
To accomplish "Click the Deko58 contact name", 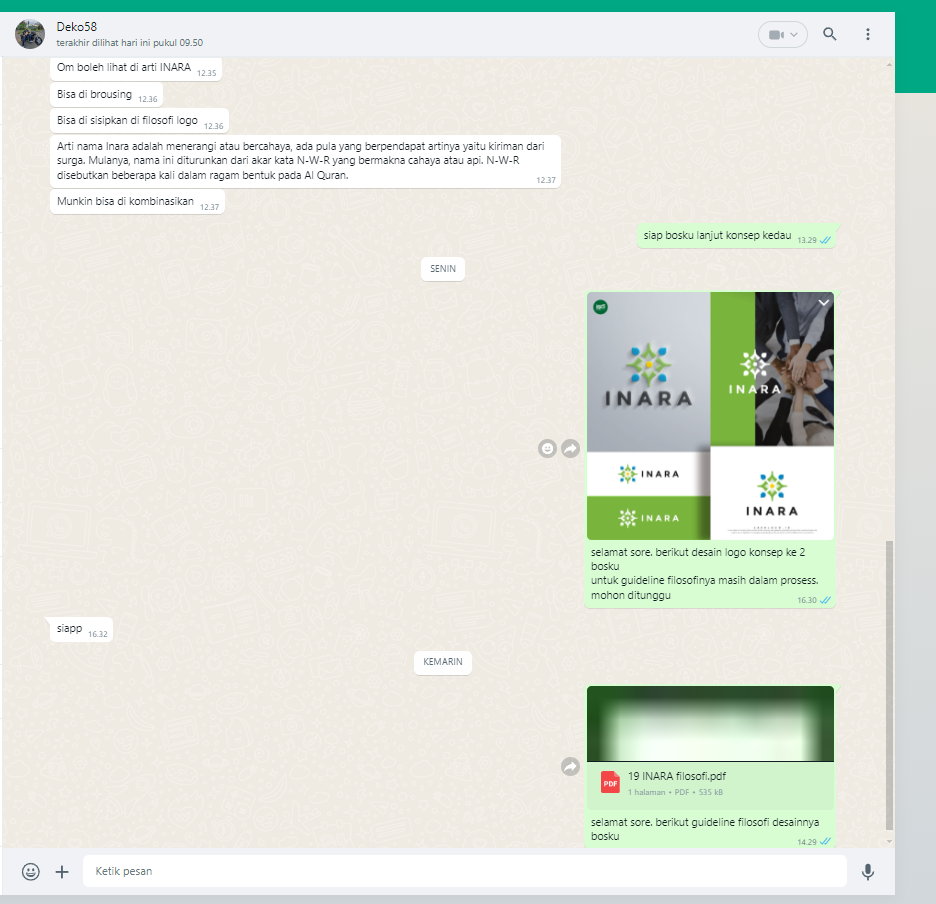I will coord(77,26).
